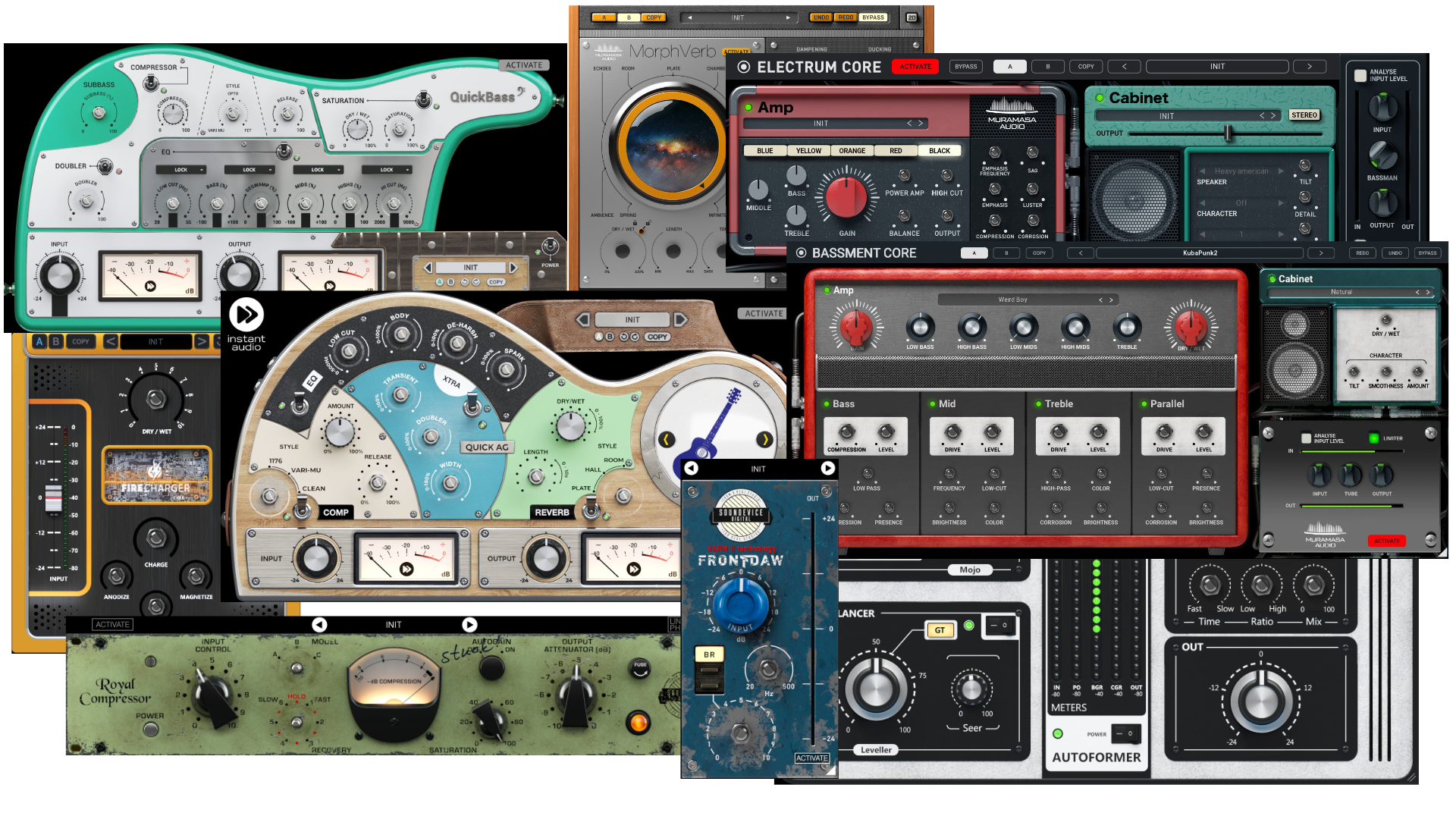Viewport: 1456px width, 819px height.
Task: Select the YELLOW amp channel in Electrum
Action: pyautogui.click(x=809, y=151)
